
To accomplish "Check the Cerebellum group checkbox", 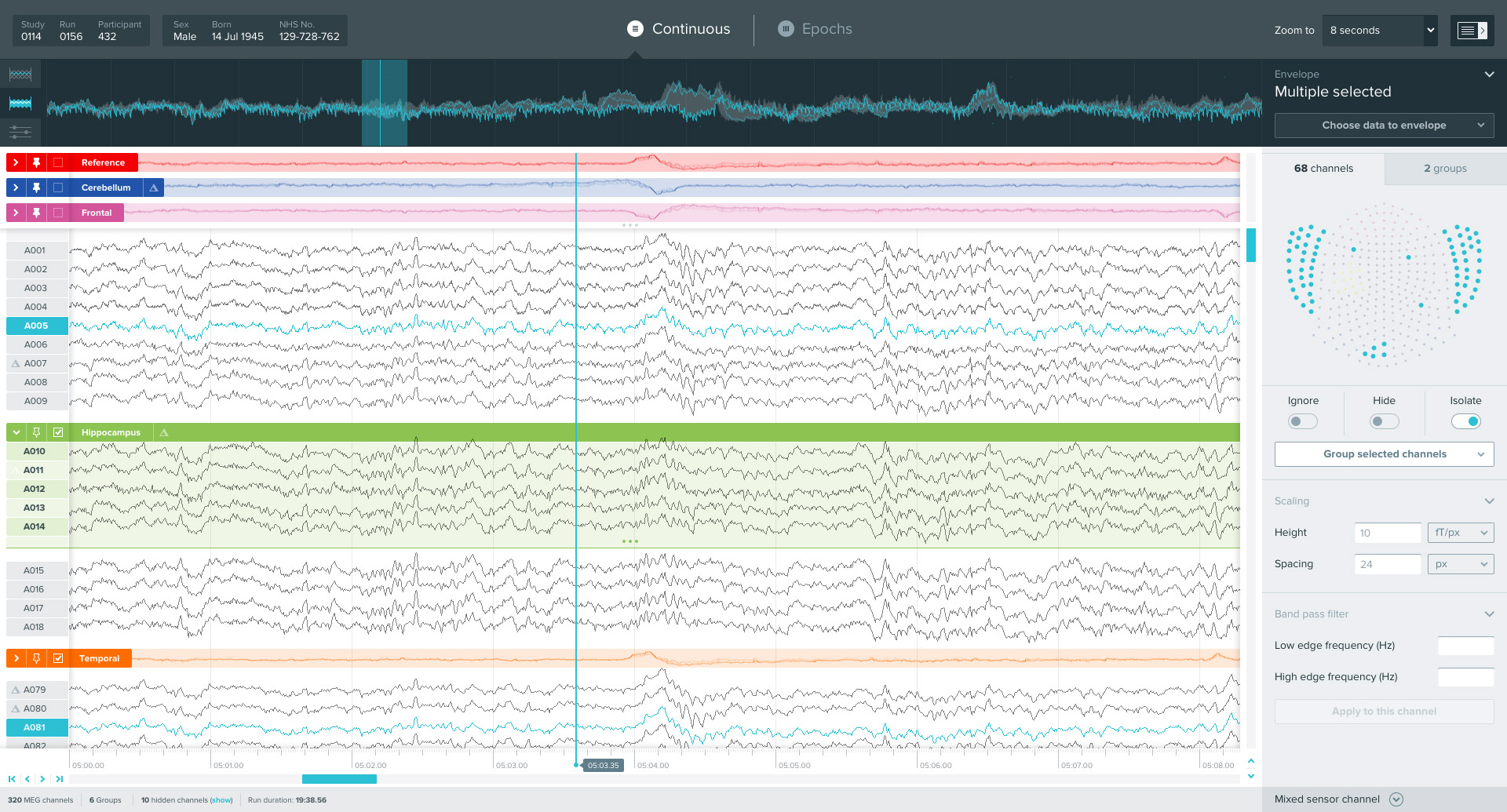I will coord(58,188).
